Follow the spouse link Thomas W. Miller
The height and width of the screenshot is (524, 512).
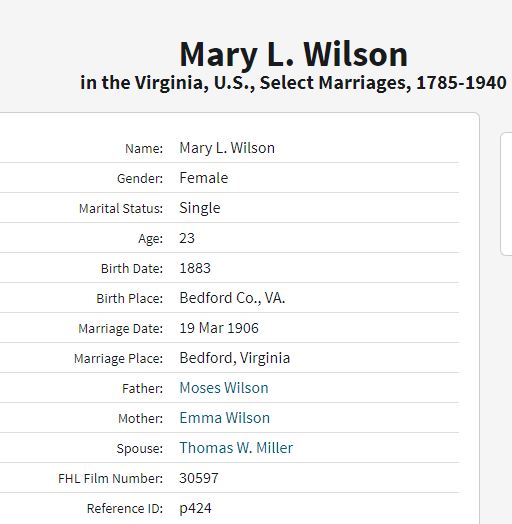[236, 448]
